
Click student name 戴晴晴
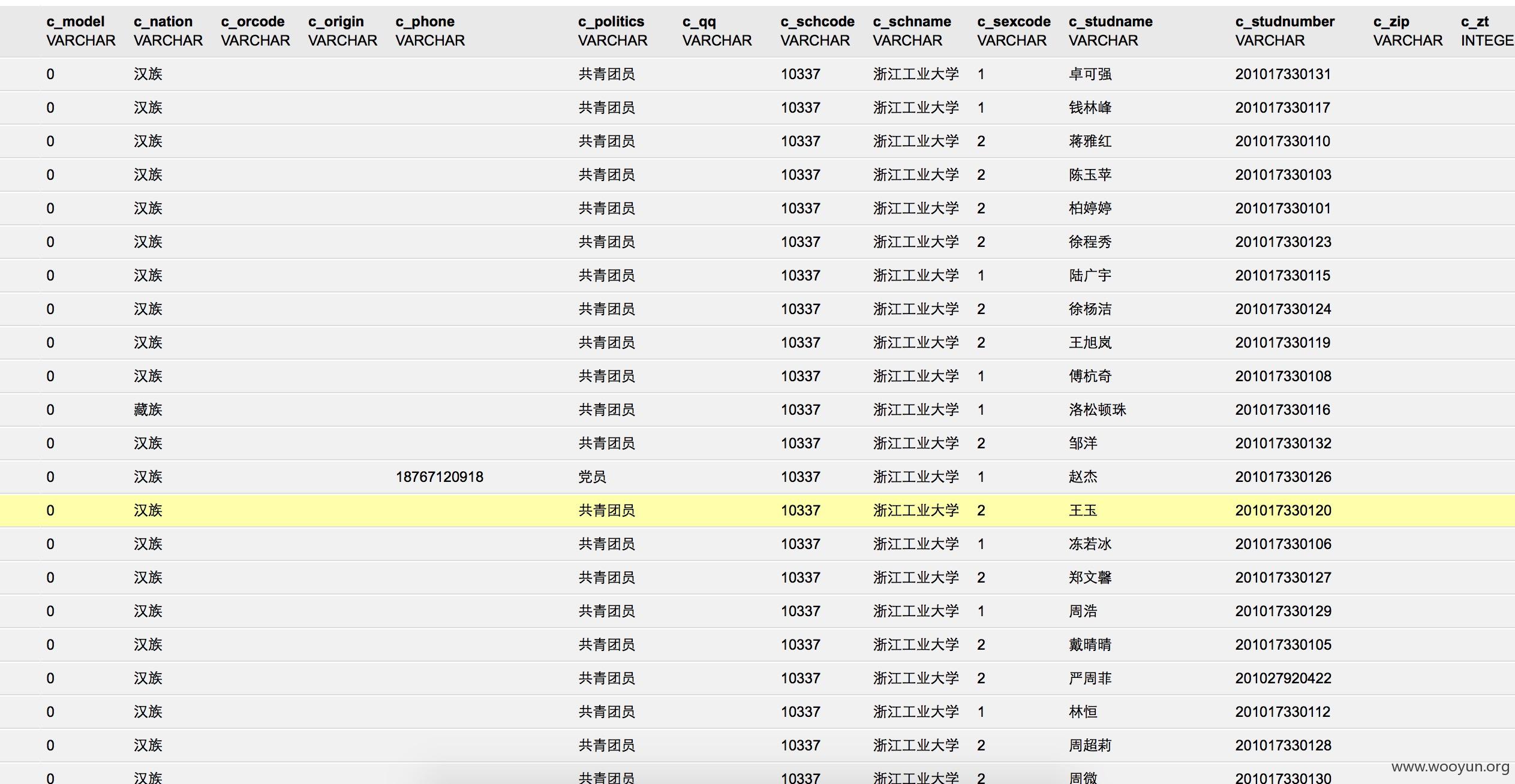(1090, 645)
